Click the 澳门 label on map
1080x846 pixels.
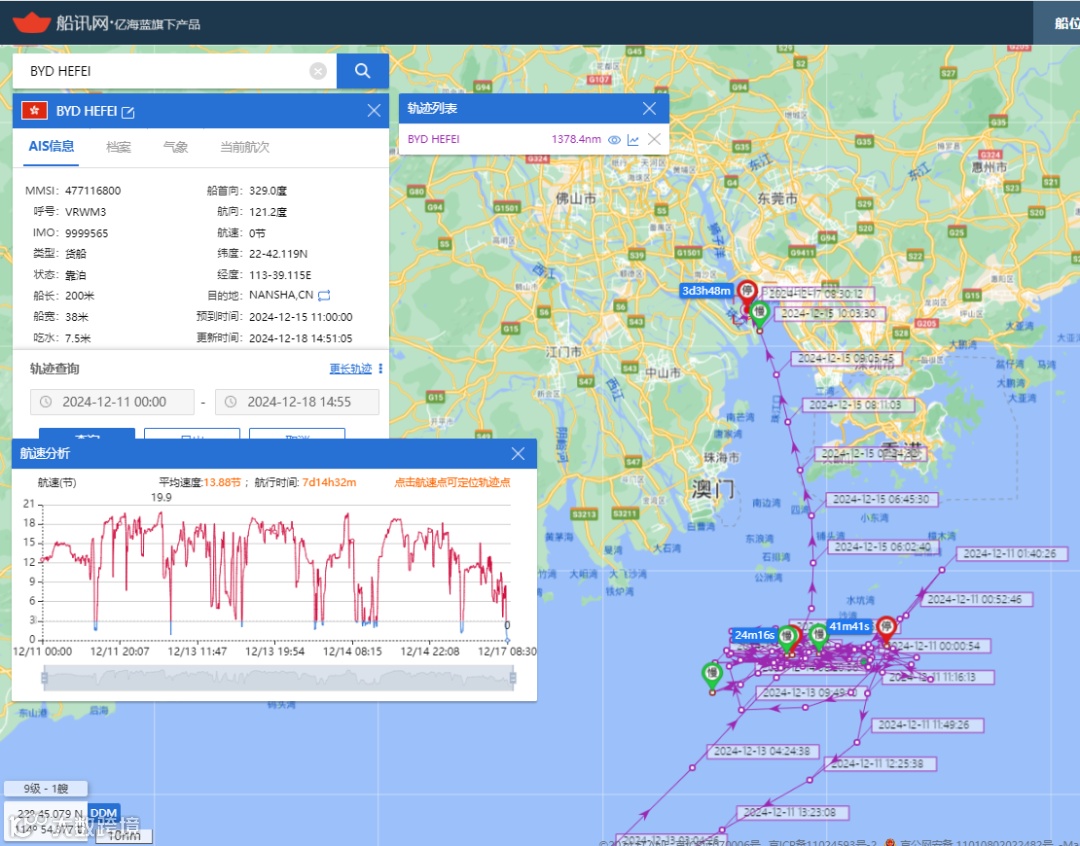pyautogui.click(x=713, y=489)
